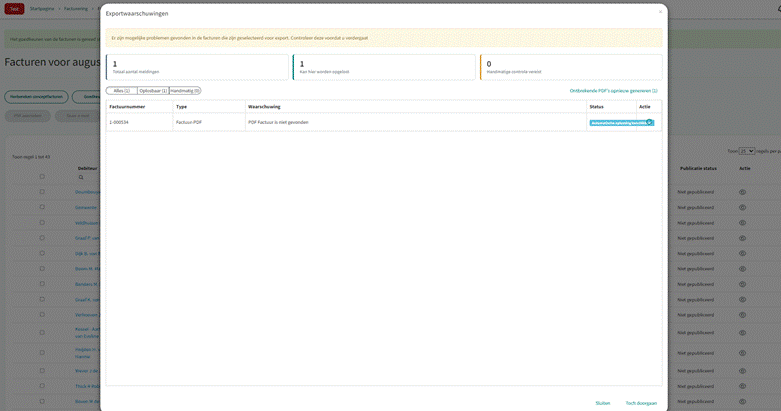This screenshot has width=781, height=411.
Task: Click the eye icon in the Boom M. row
Action: [x=742, y=269]
